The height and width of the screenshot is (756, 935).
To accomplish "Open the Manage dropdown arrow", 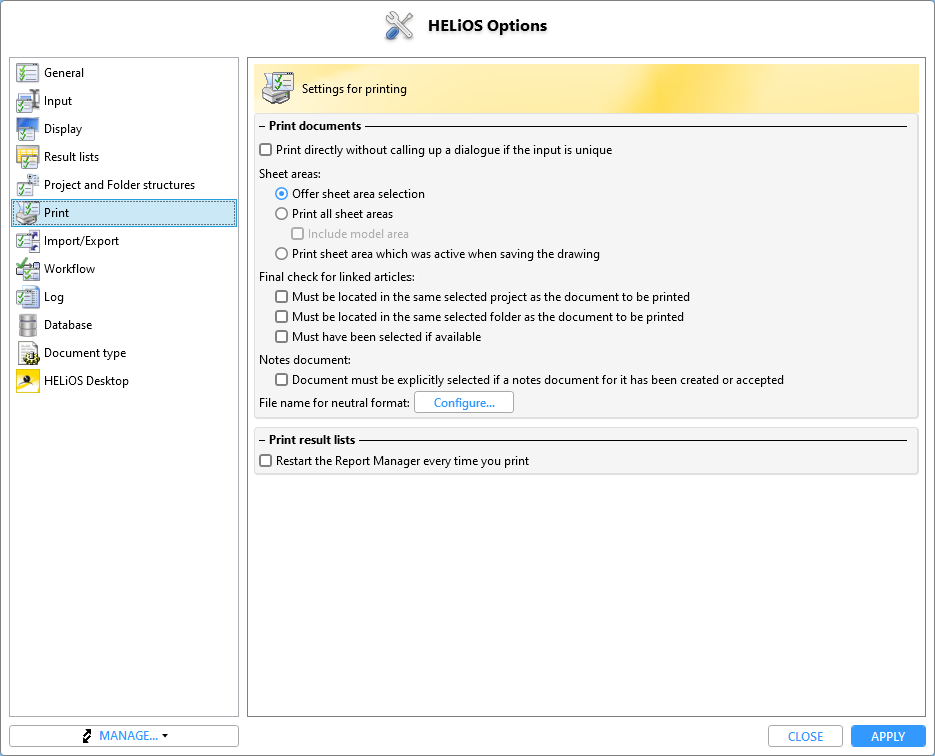I will pyautogui.click(x=165, y=736).
